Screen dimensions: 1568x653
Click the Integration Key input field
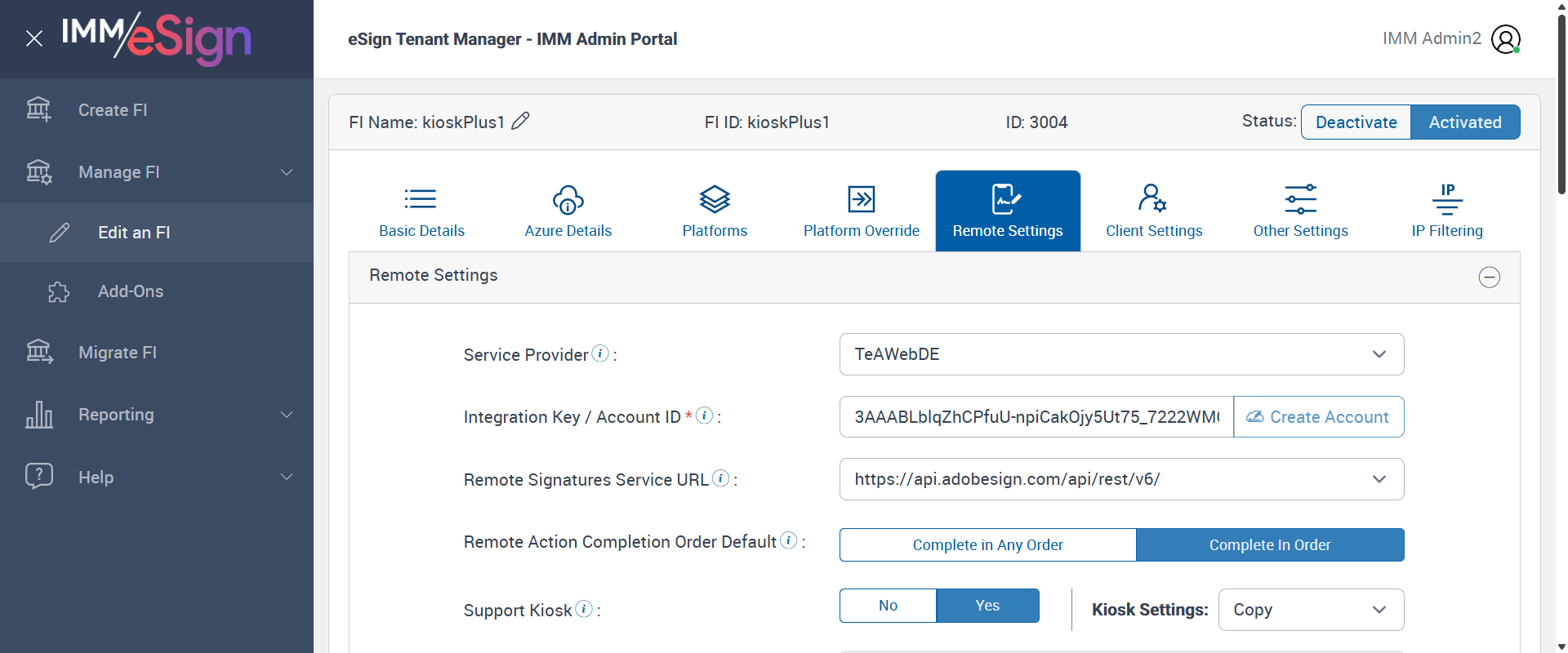tap(1036, 417)
